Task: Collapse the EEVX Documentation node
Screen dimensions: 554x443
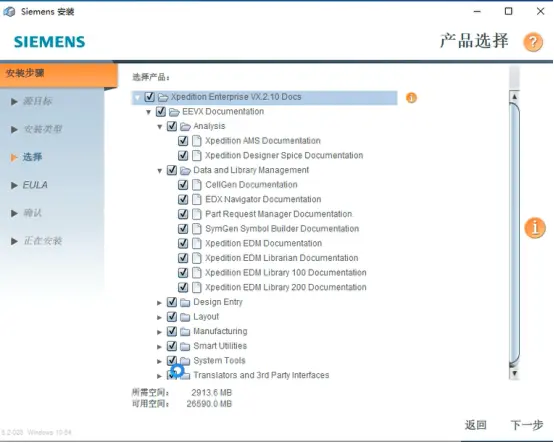Action: click(149, 112)
